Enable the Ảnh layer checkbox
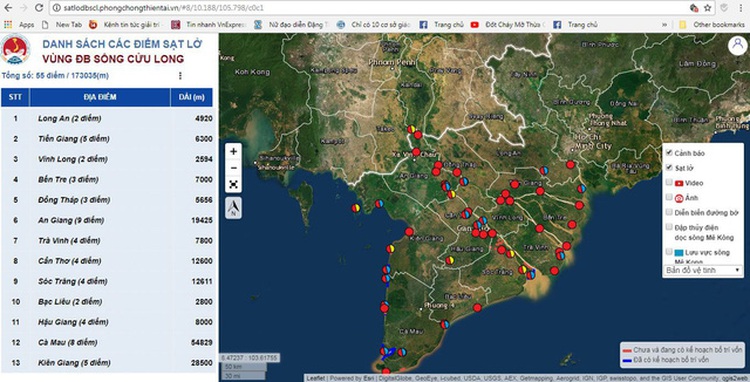The width and height of the screenshot is (750, 382). click(x=669, y=197)
